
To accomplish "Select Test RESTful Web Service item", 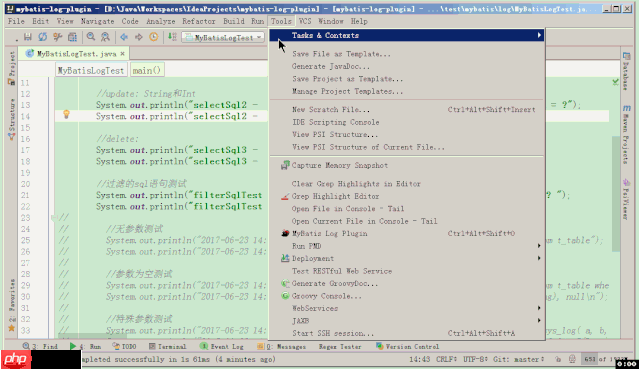I will pyautogui.click(x=407, y=271).
